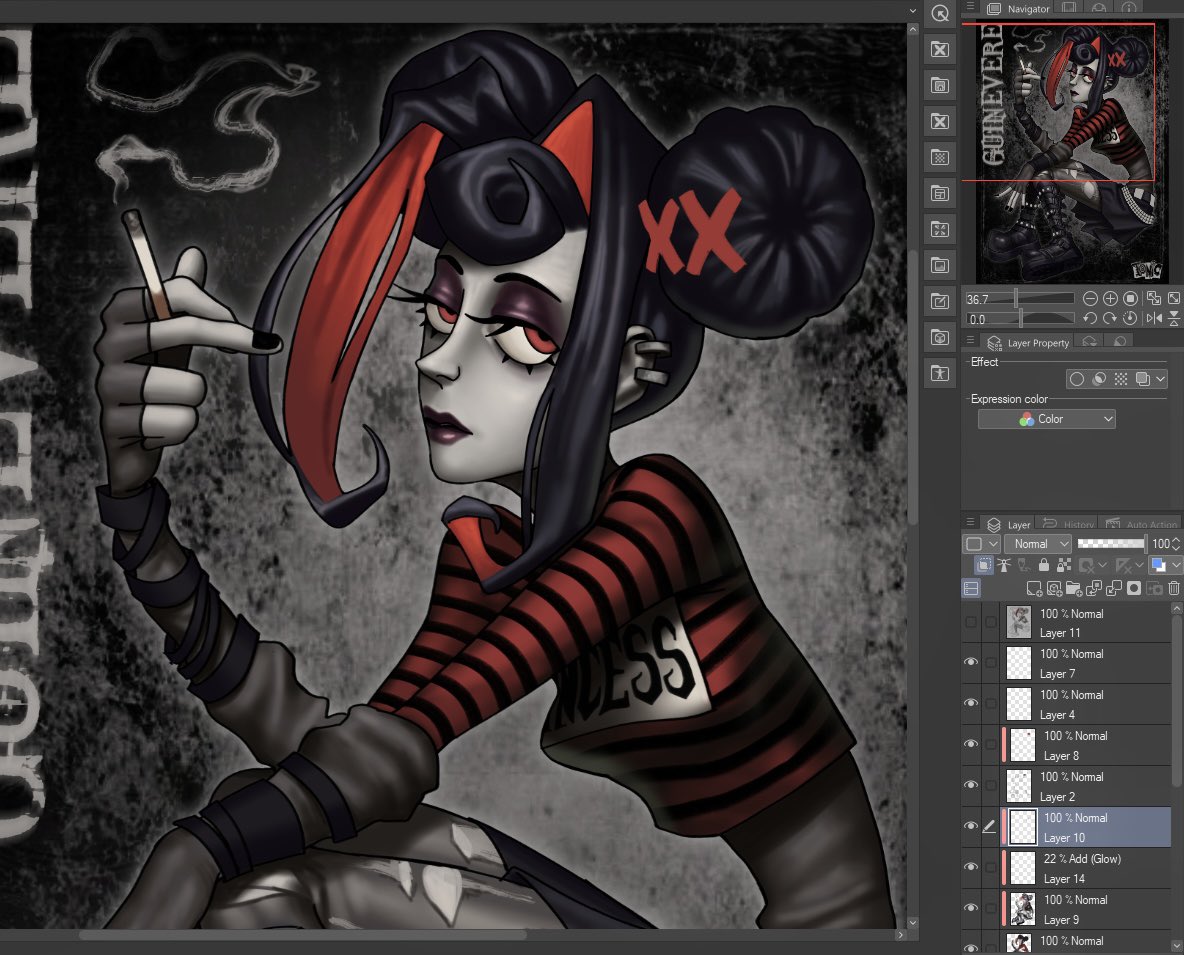The height and width of the screenshot is (955, 1184).
Task: Open the Layer Property panel hamburger menu
Action: pyautogui.click(x=970, y=340)
